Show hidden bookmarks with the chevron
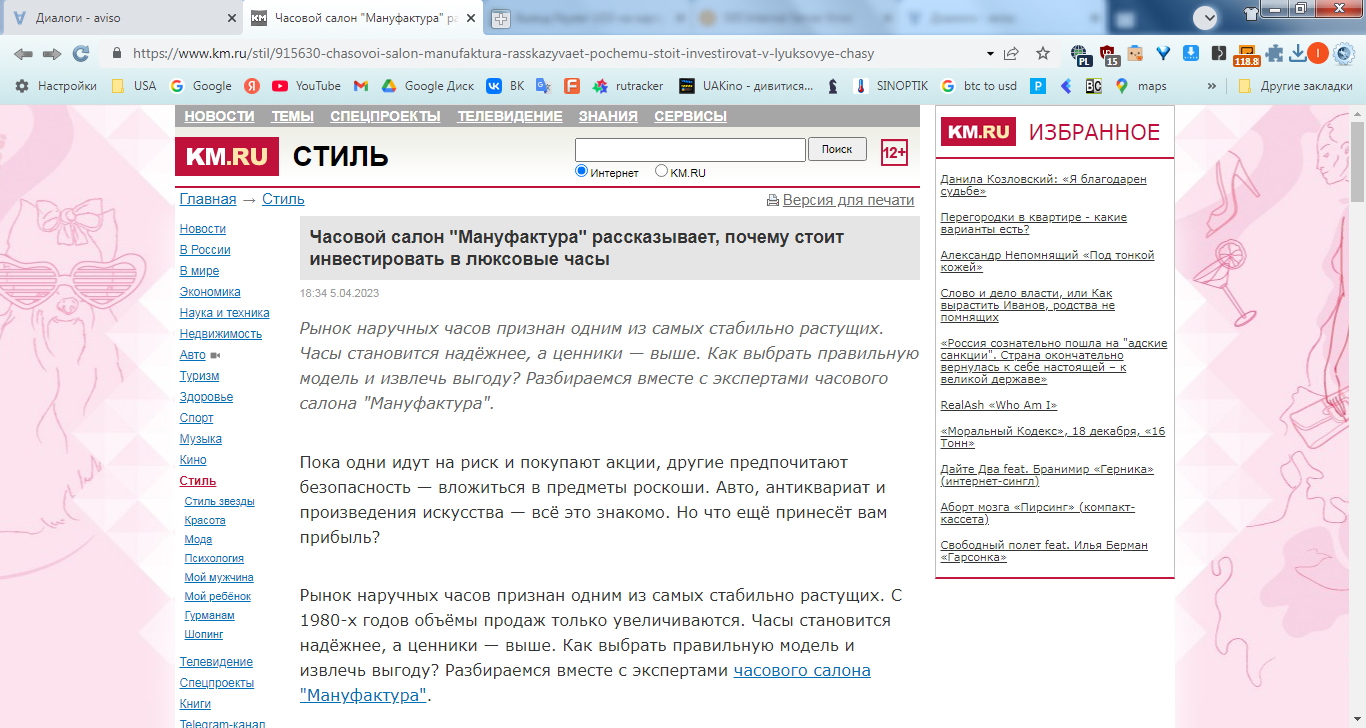The width and height of the screenshot is (1366, 728). (1212, 86)
